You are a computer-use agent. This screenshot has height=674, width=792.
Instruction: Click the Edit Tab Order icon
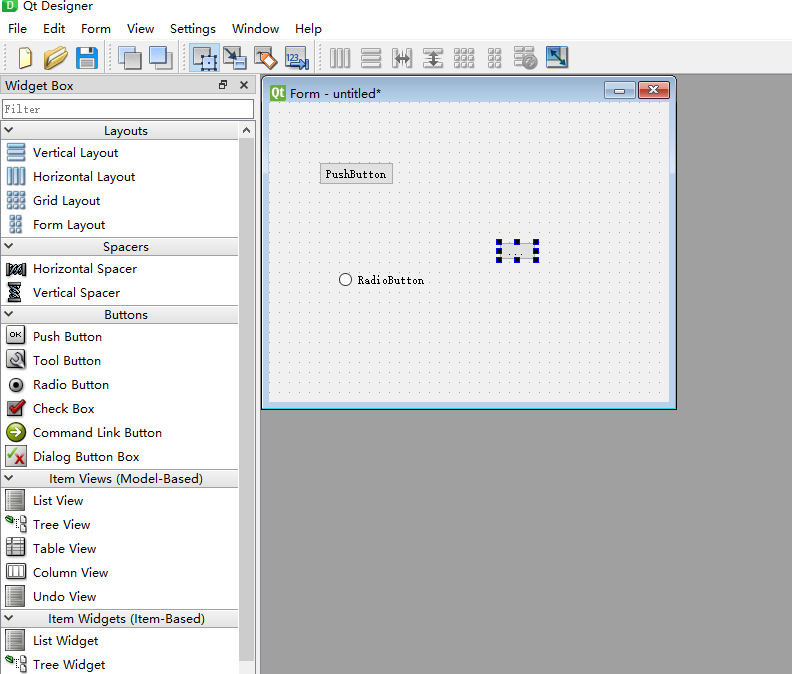pyautogui.click(x=296, y=58)
